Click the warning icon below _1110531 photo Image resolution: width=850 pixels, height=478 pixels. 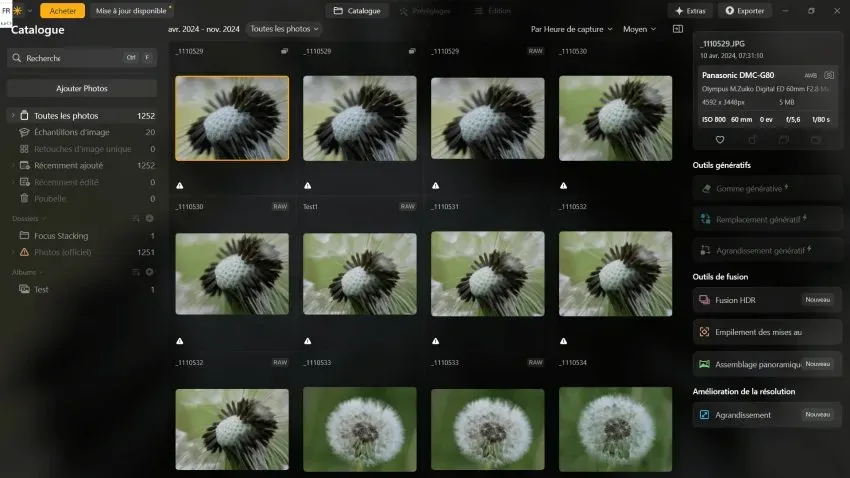(x=436, y=341)
